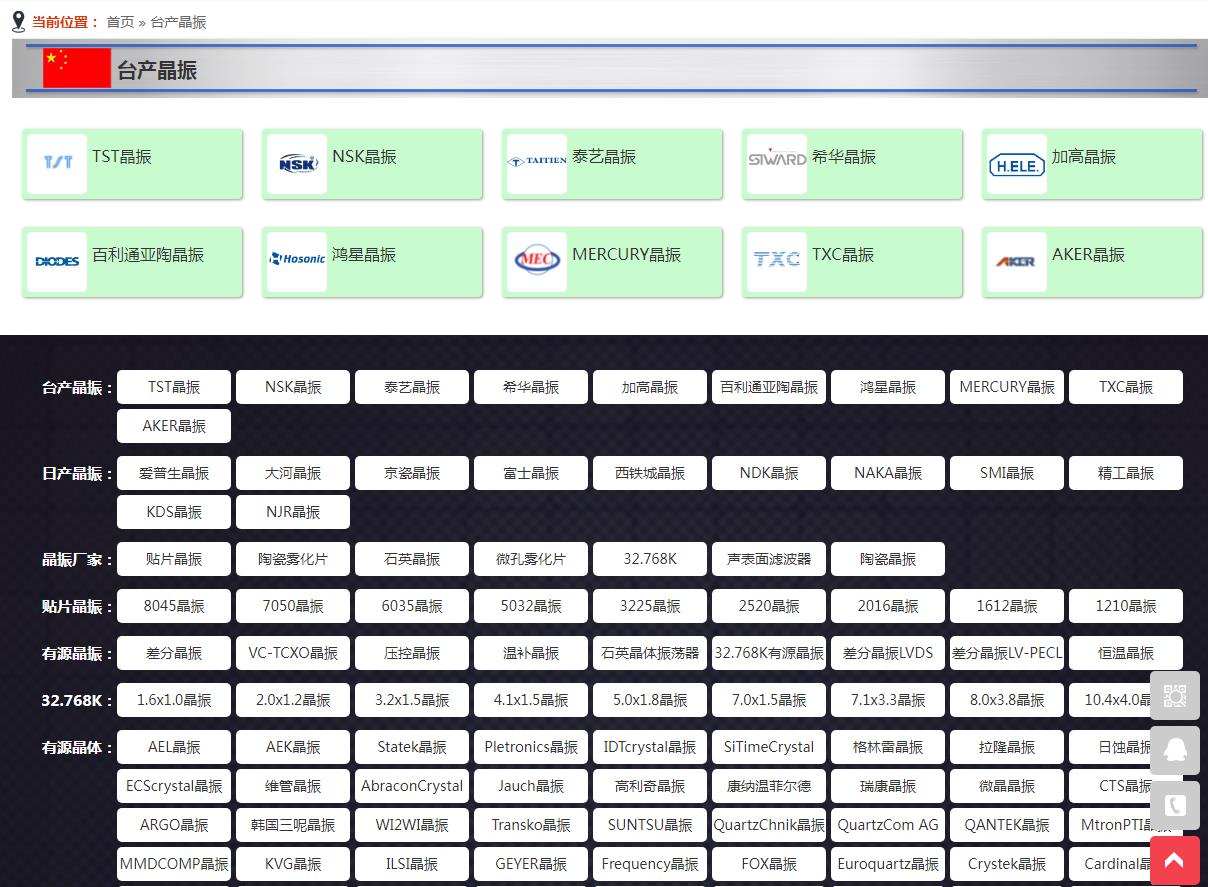Select the ECScrystal晶振 tag
This screenshot has width=1208, height=887.
(174, 786)
